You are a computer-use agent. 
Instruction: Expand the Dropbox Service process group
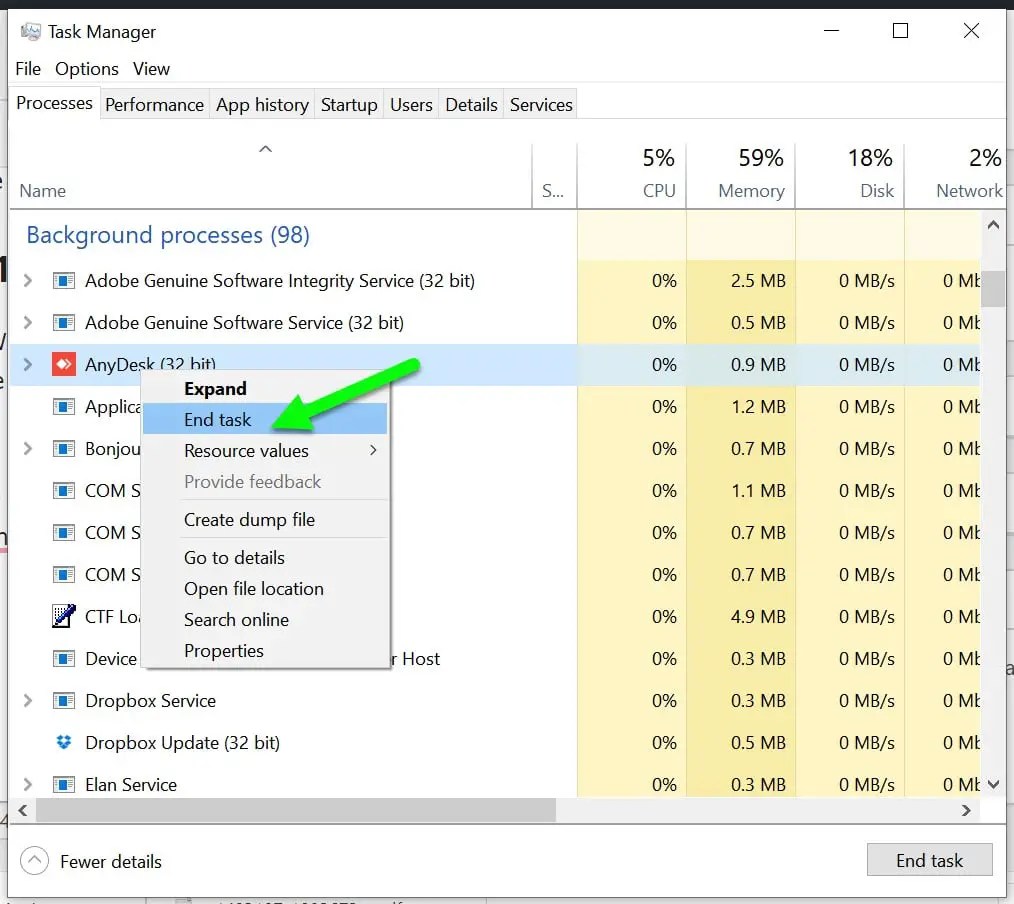point(27,700)
